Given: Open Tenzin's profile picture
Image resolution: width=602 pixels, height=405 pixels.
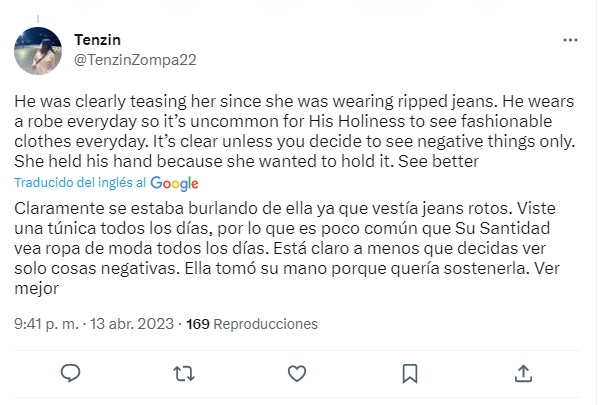Looking at the screenshot, I should [x=39, y=50].
